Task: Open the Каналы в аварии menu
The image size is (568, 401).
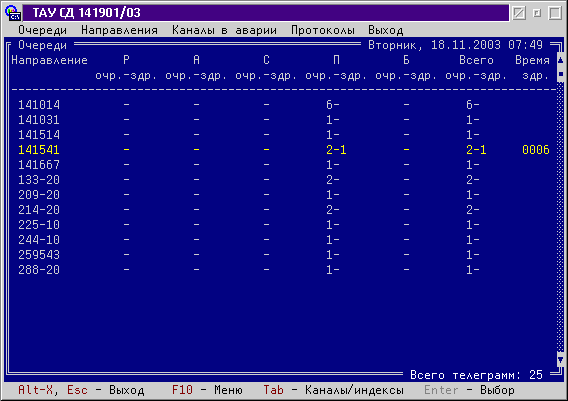Action: 224,30
